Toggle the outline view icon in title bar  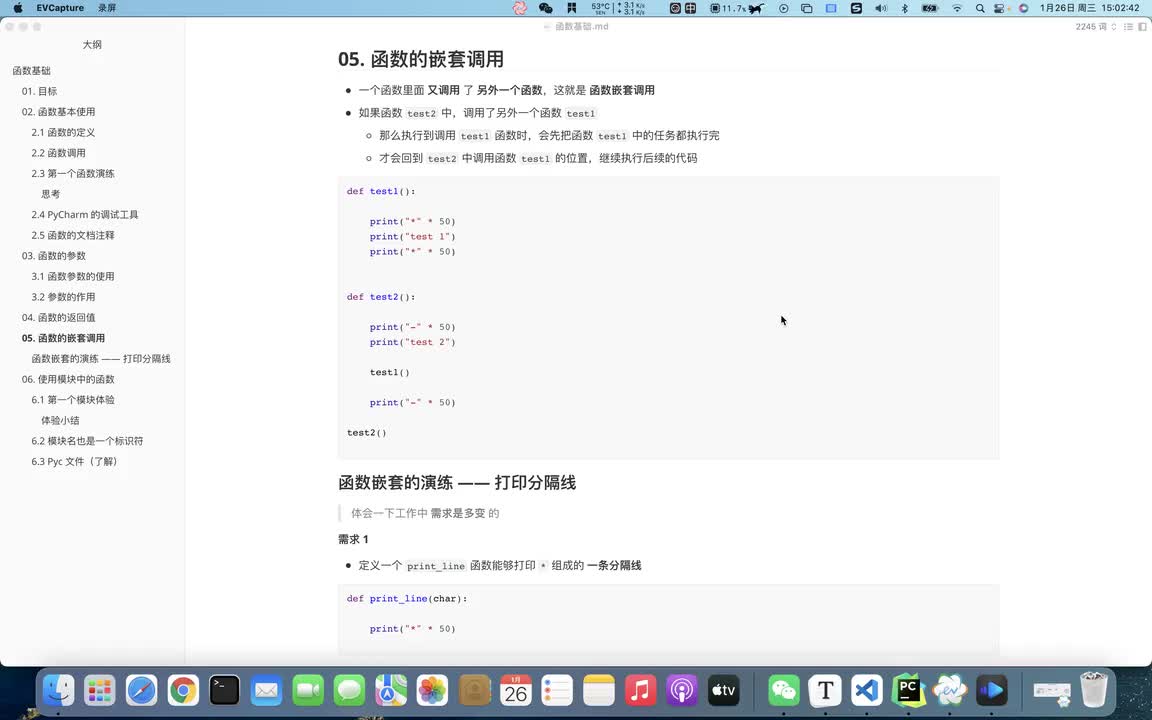point(1128,26)
